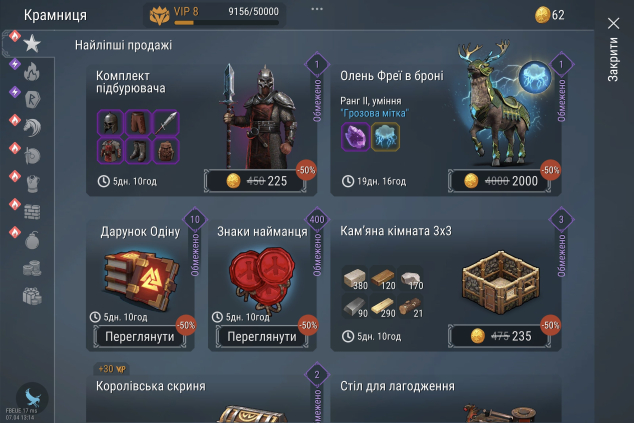Select the gift boxes category icon

(32, 296)
